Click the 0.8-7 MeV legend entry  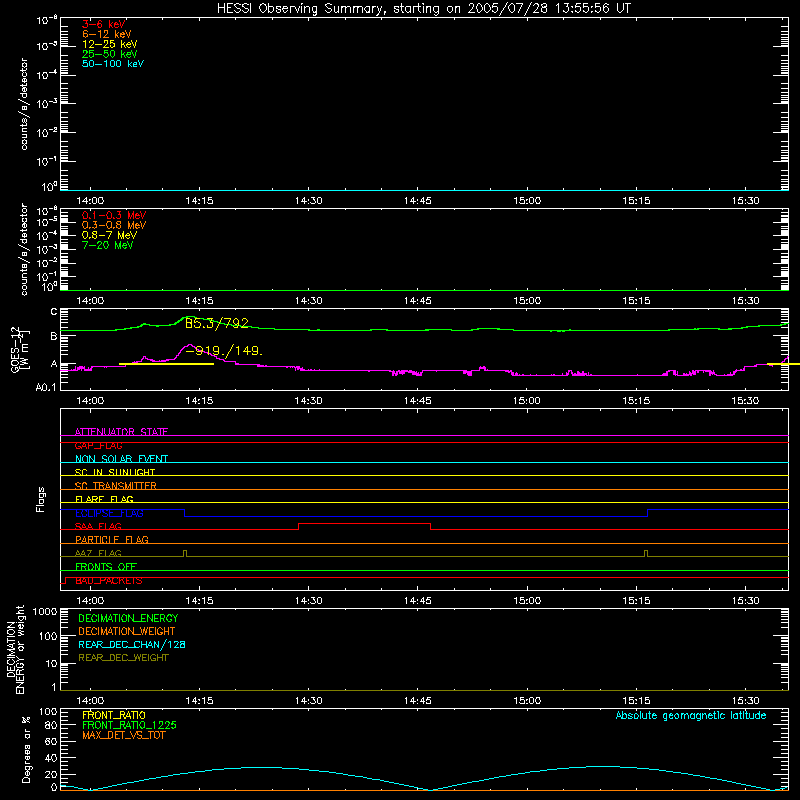pos(109,235)
